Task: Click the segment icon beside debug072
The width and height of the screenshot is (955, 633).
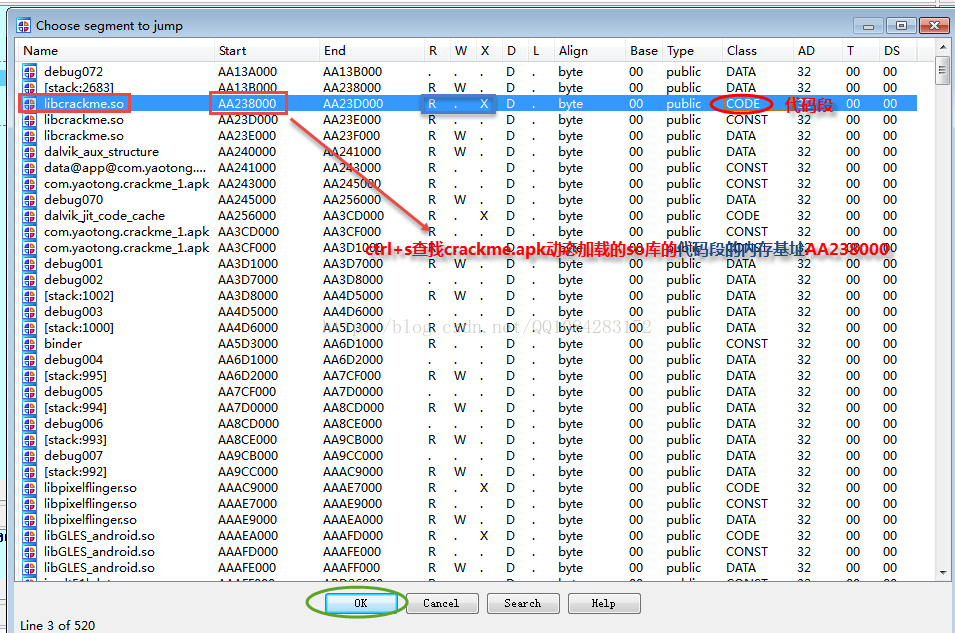Action: pyautogui.click(x=29, y=72)
